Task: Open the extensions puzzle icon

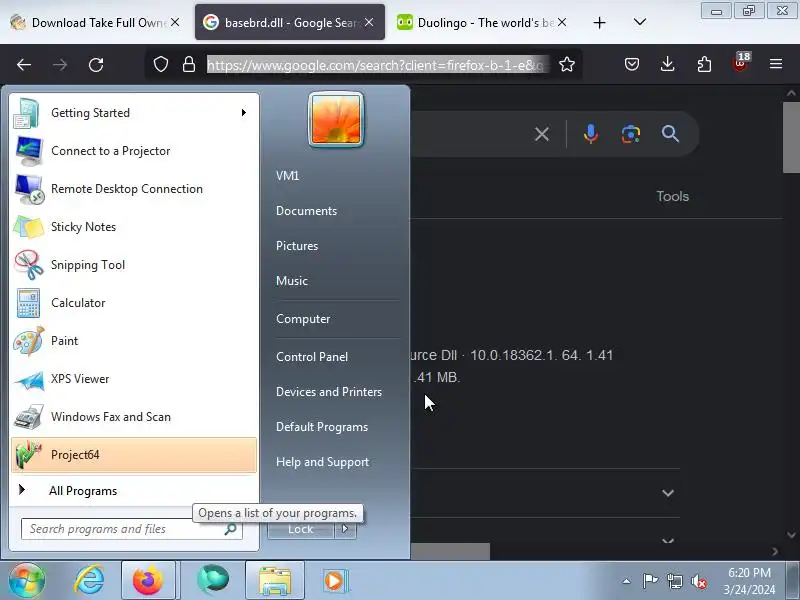Action: 704,65
